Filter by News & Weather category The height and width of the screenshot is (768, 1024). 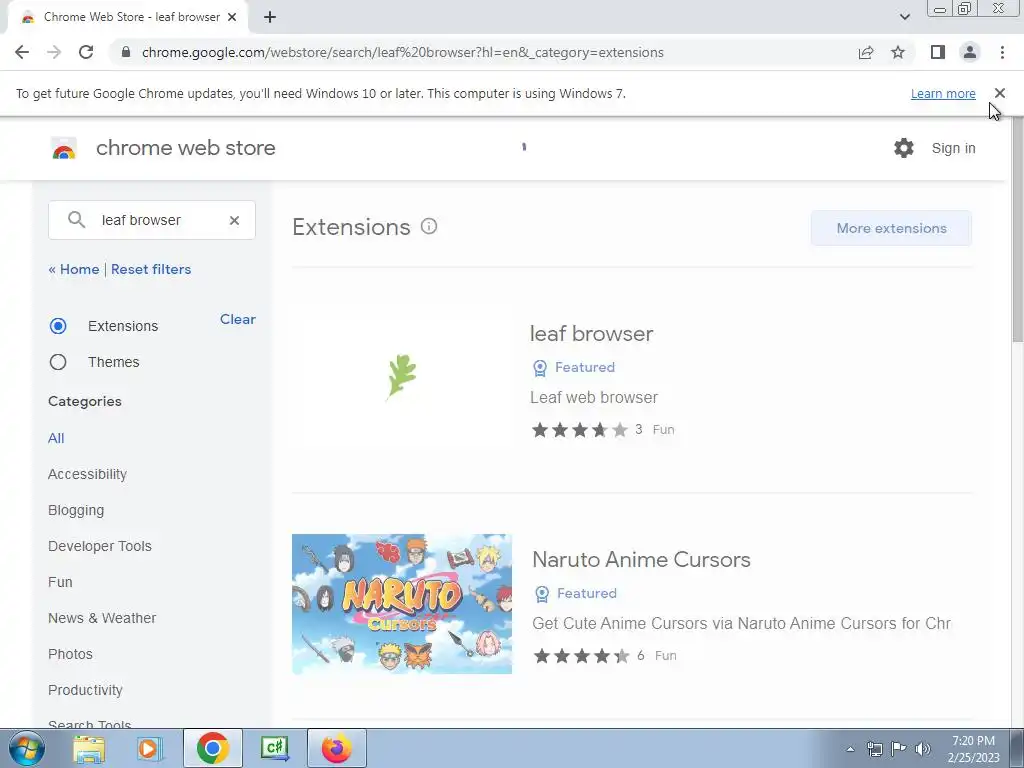point(102,618)
